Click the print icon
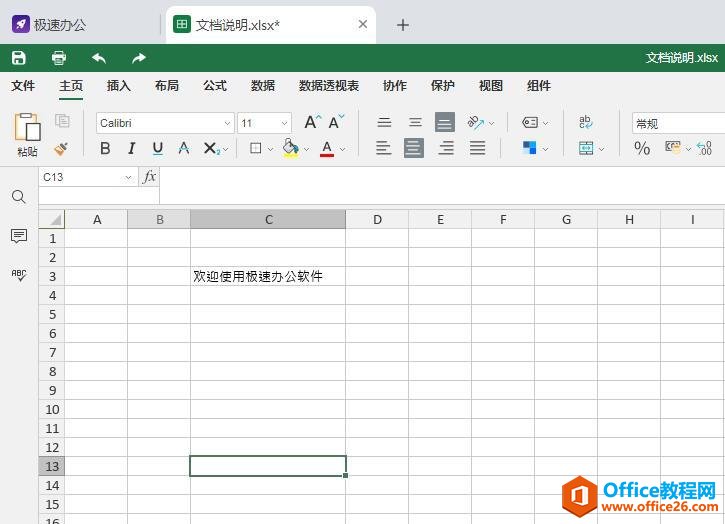Viewport: 725px width, 524px height. (59, 58)
